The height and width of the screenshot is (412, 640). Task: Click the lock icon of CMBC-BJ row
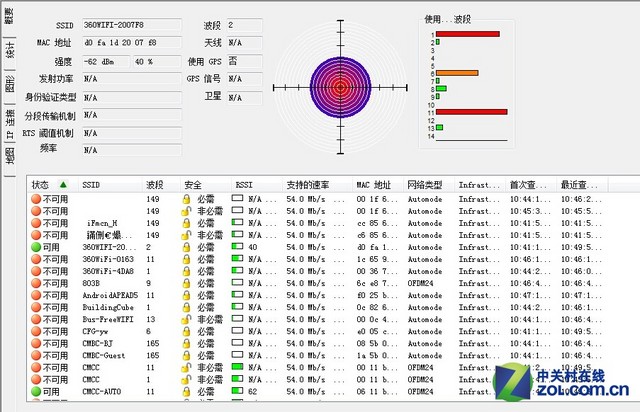click(x=186, y=343)
